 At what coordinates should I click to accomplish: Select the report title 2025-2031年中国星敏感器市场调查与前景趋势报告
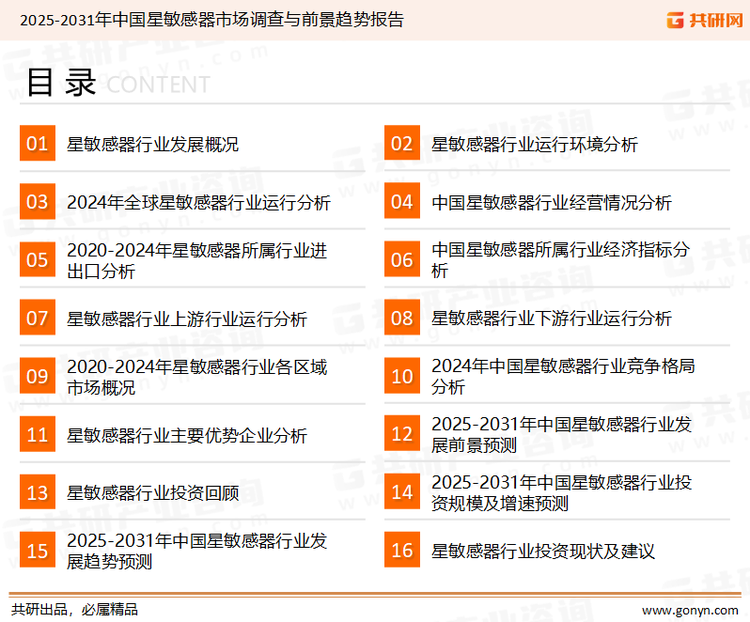pyautogui.click(x=212, y=20)
